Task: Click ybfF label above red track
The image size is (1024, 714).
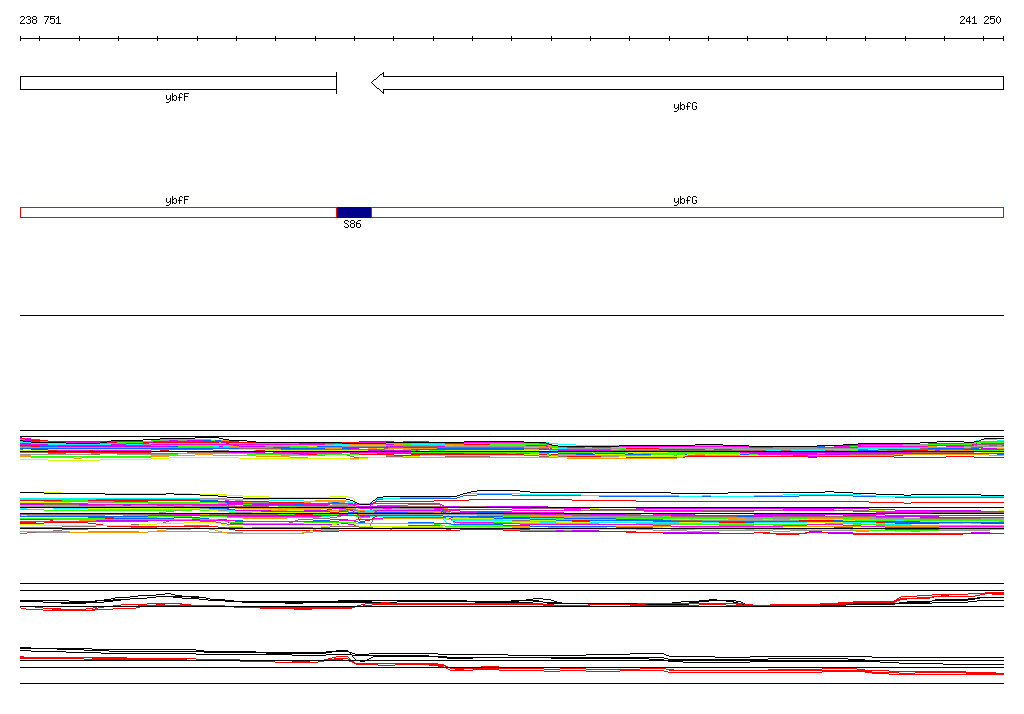Action: tap(177, 200)
